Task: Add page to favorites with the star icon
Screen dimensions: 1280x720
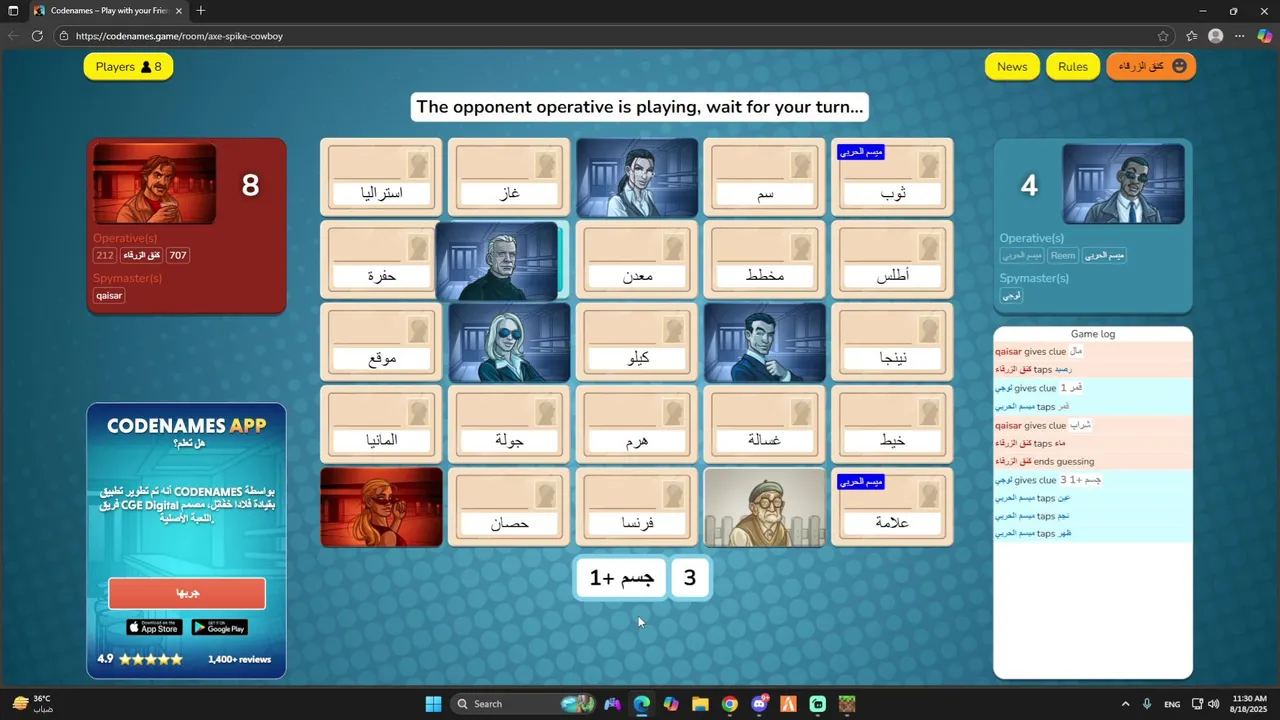Action: click(1163, 36)
